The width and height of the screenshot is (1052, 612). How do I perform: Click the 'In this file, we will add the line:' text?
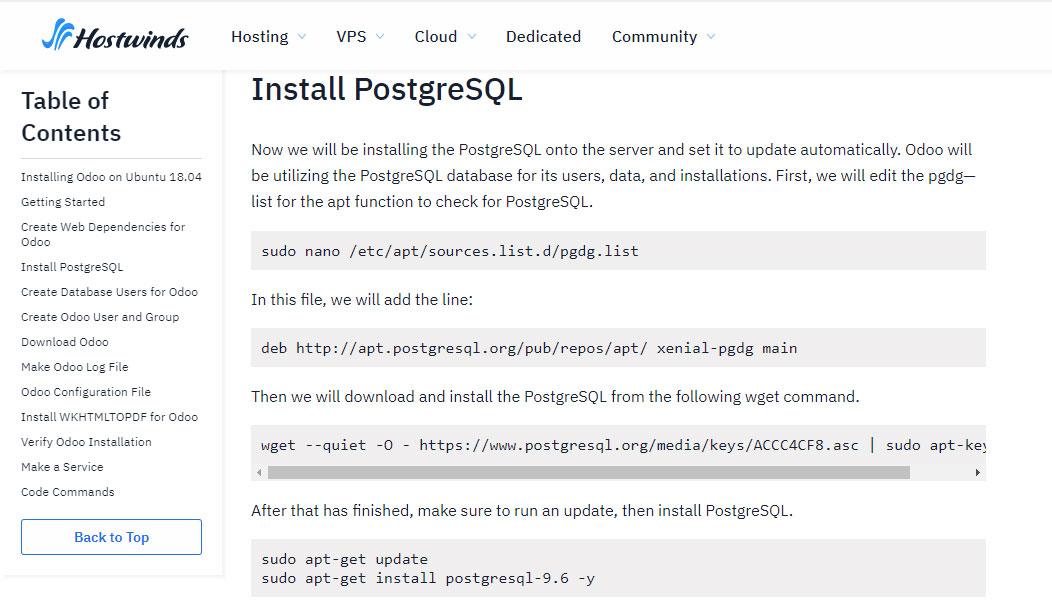362,299
